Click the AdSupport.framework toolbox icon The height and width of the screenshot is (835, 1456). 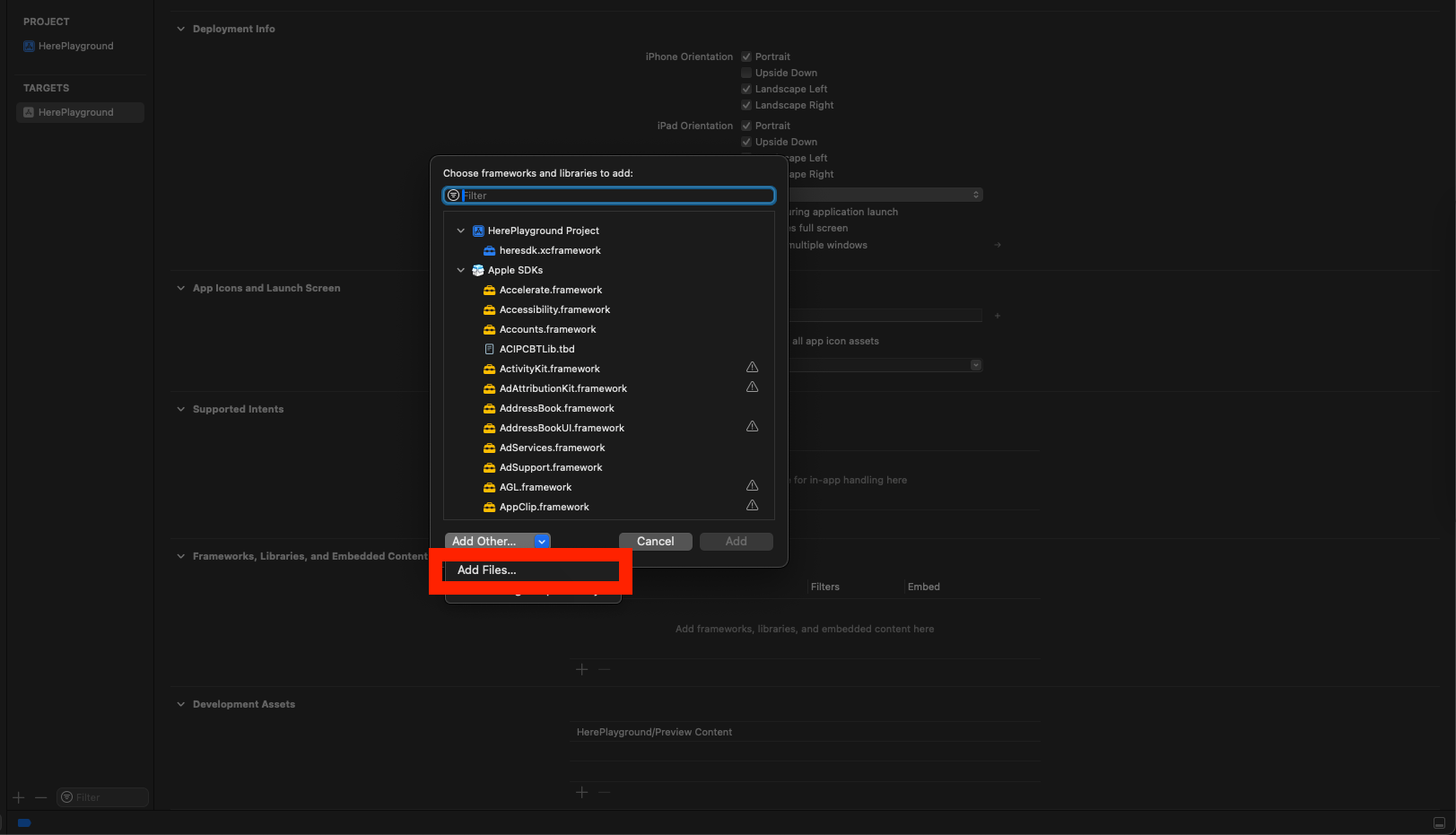click(489, 467)
